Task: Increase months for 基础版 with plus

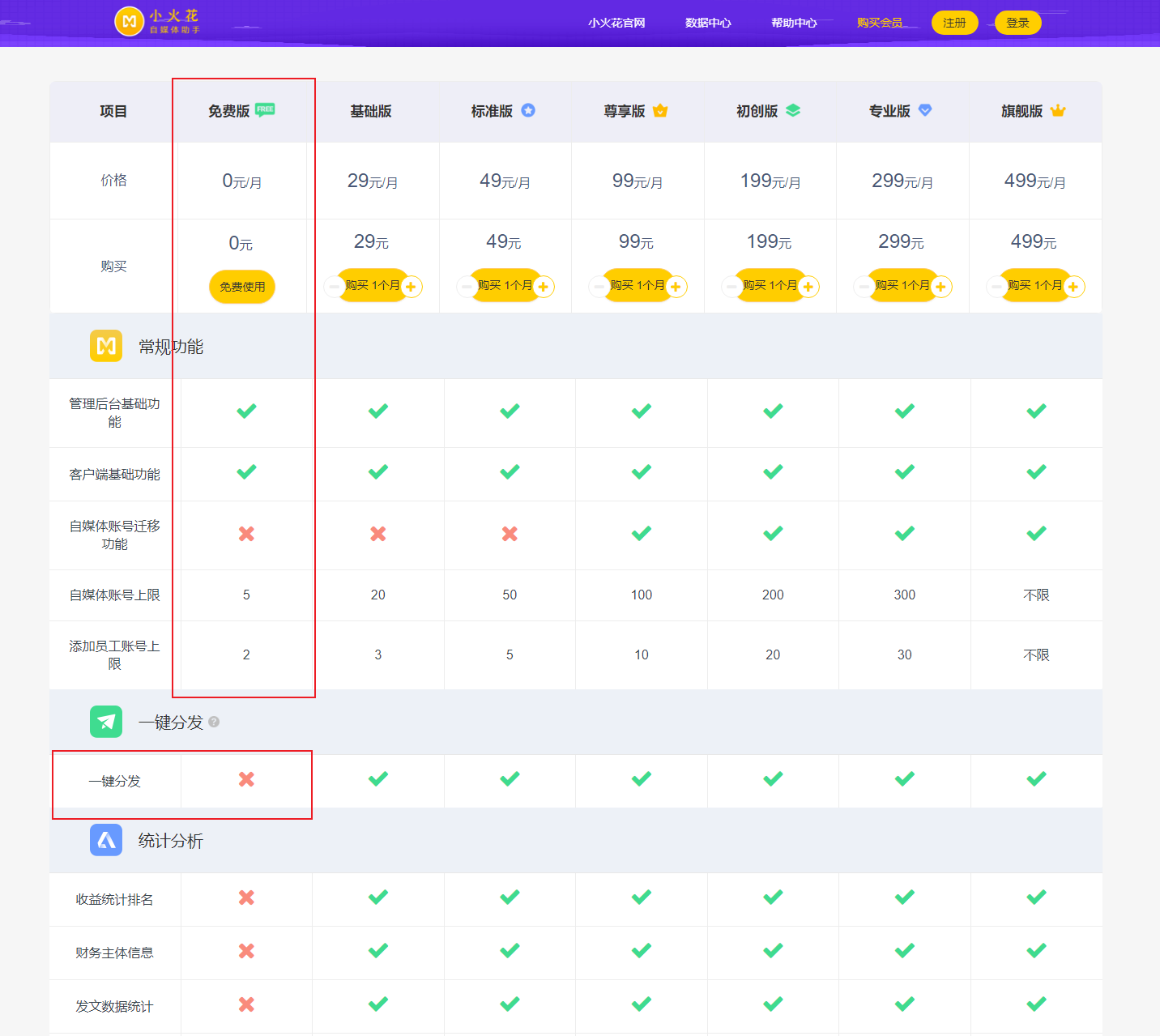Action: 412,287
